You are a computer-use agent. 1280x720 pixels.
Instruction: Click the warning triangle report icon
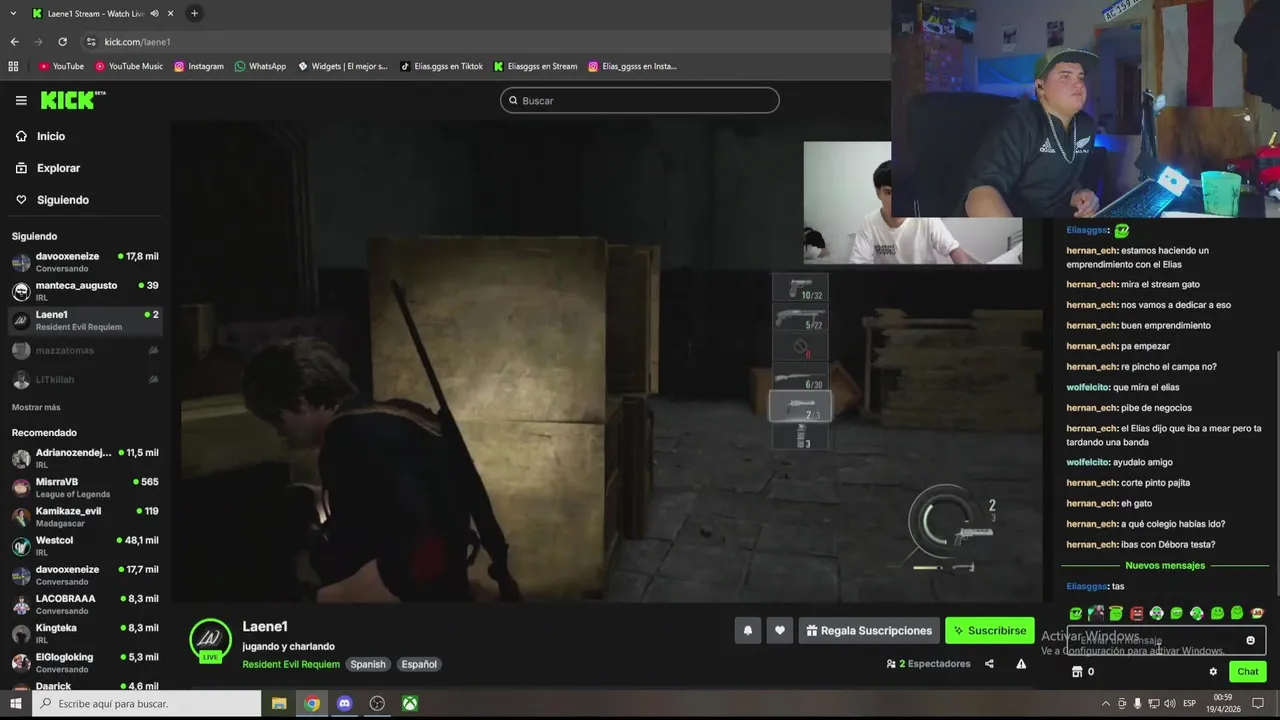click(1021, 663)
